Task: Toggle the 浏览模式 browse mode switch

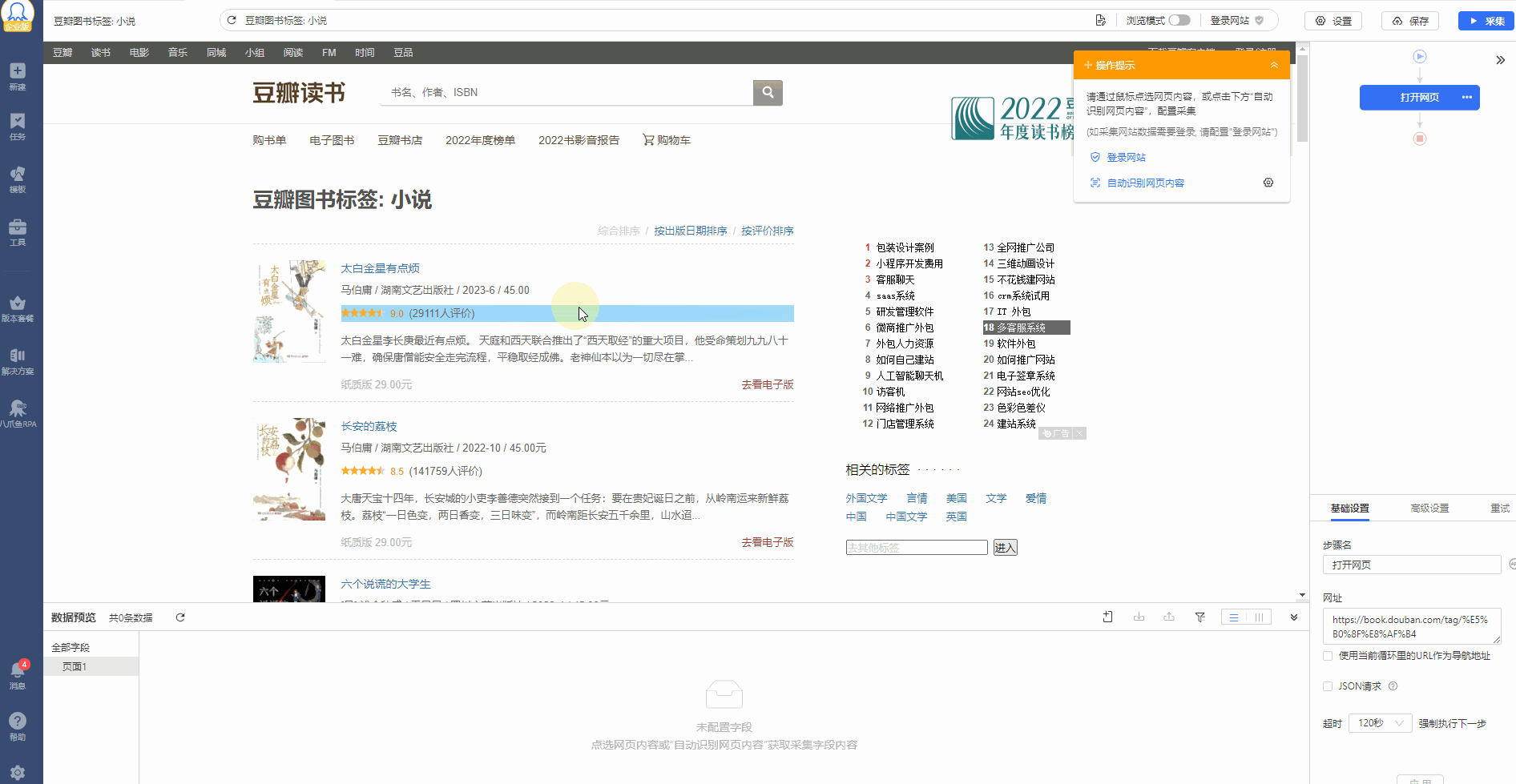Action: click(x=1179, y=20)
